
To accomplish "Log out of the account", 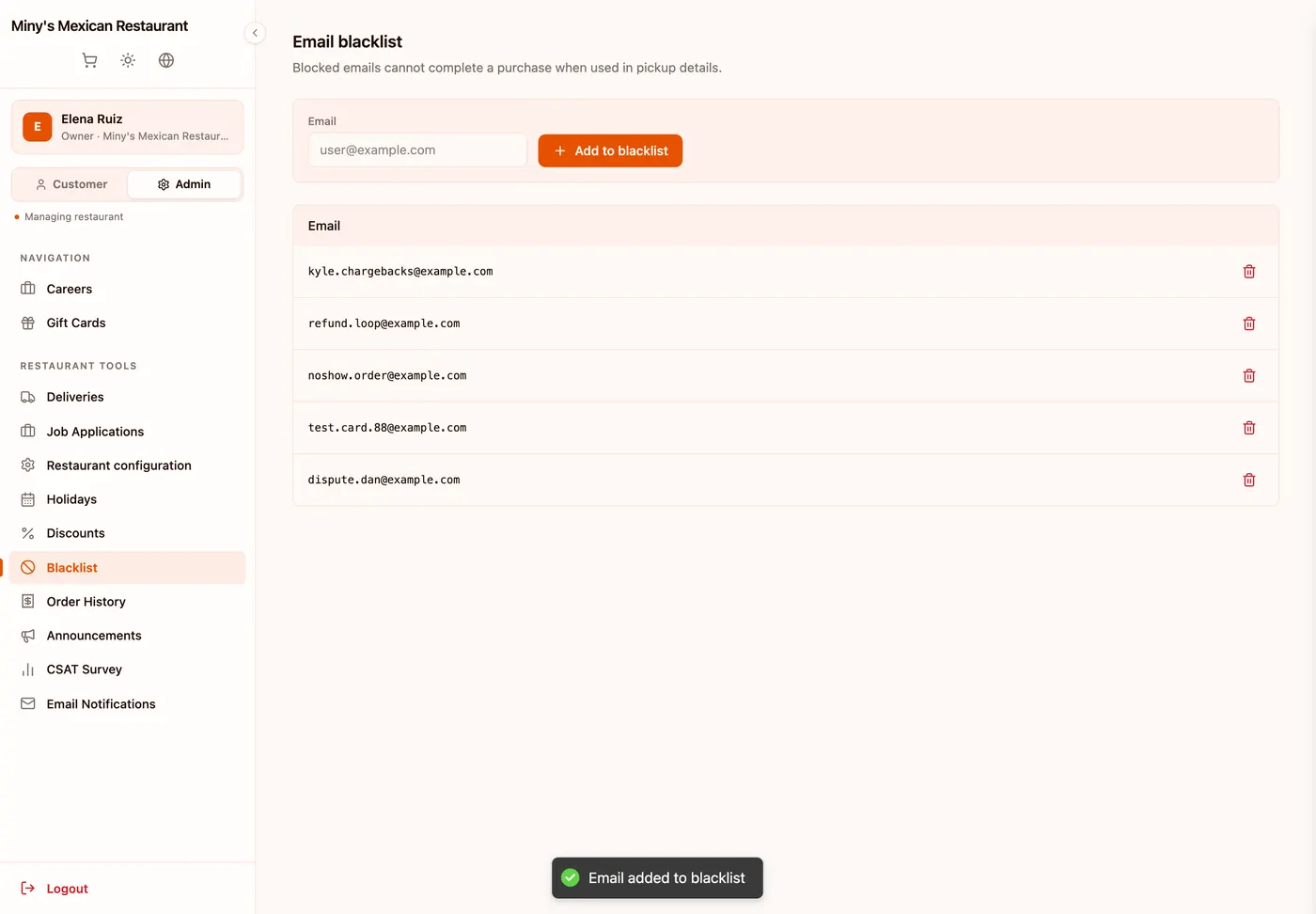I will (x=55, y=889).
